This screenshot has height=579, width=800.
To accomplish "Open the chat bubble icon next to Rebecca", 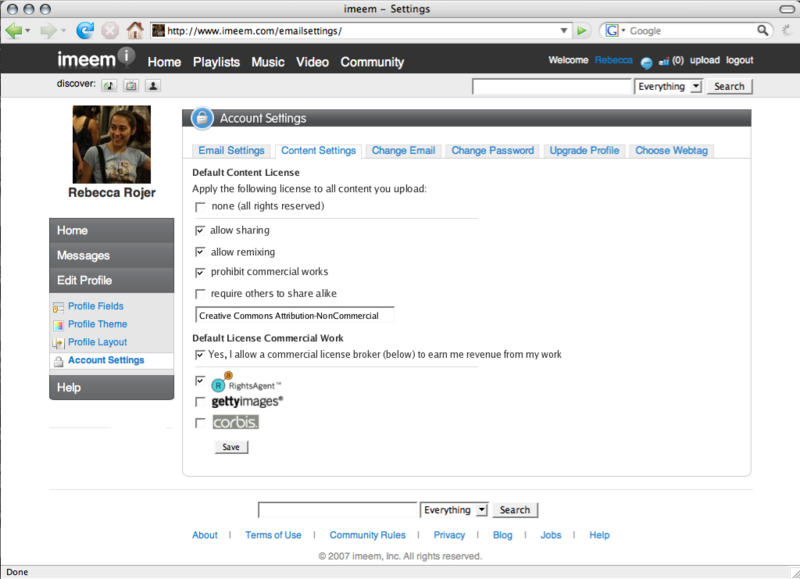I will pyautogui.click(x=646, y=63).
